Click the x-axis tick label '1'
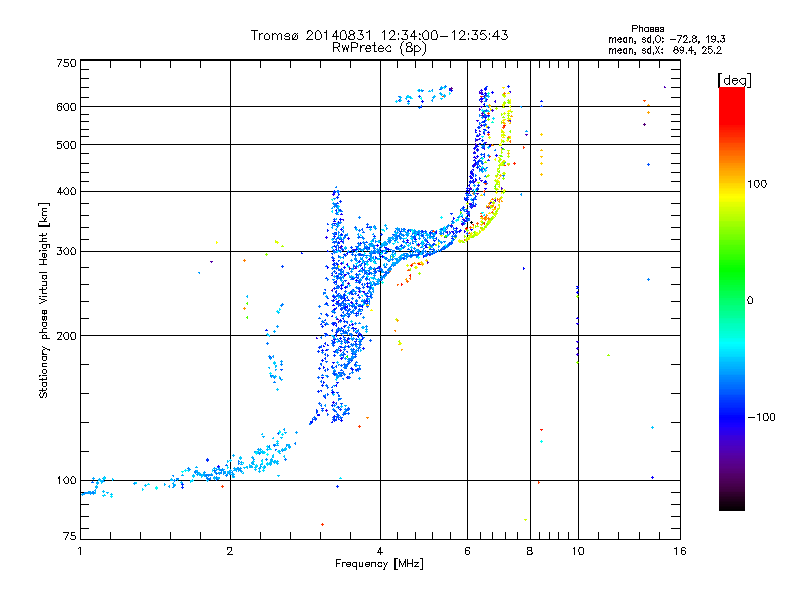800x600 pixels. (x=80, y=551)
